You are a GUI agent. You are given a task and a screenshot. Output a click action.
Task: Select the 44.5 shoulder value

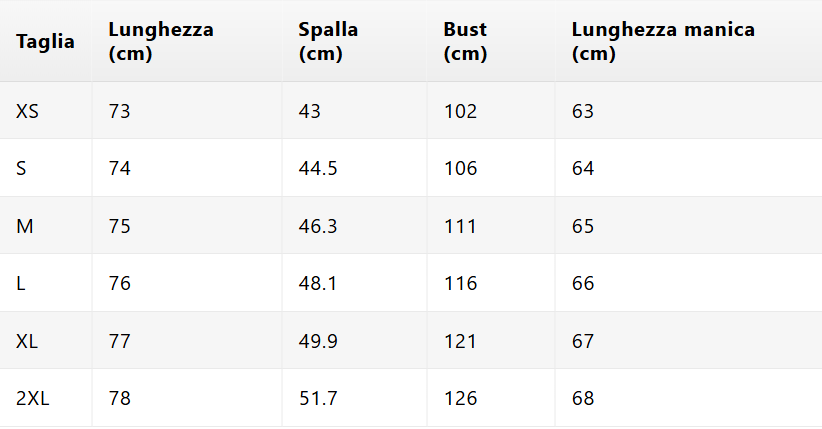pos(318,168)
